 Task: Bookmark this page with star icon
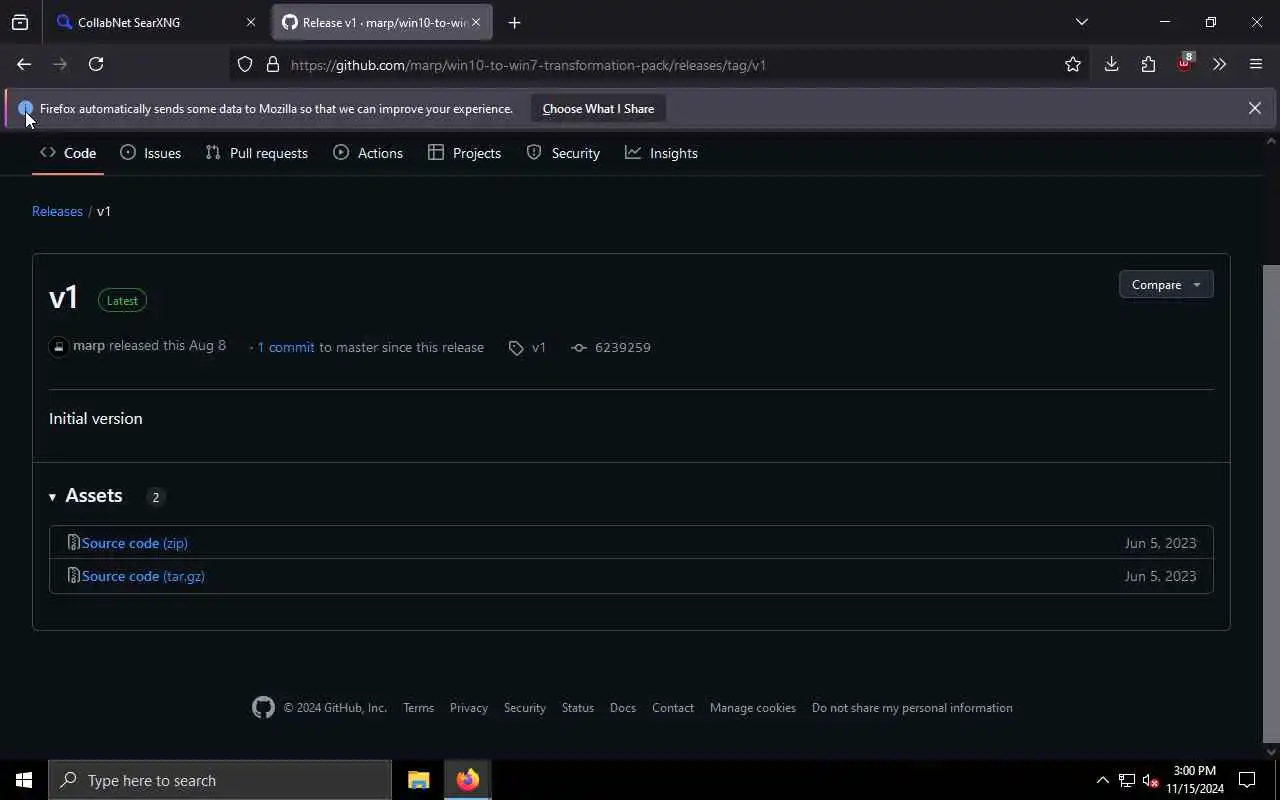(x=1073, y=65)
